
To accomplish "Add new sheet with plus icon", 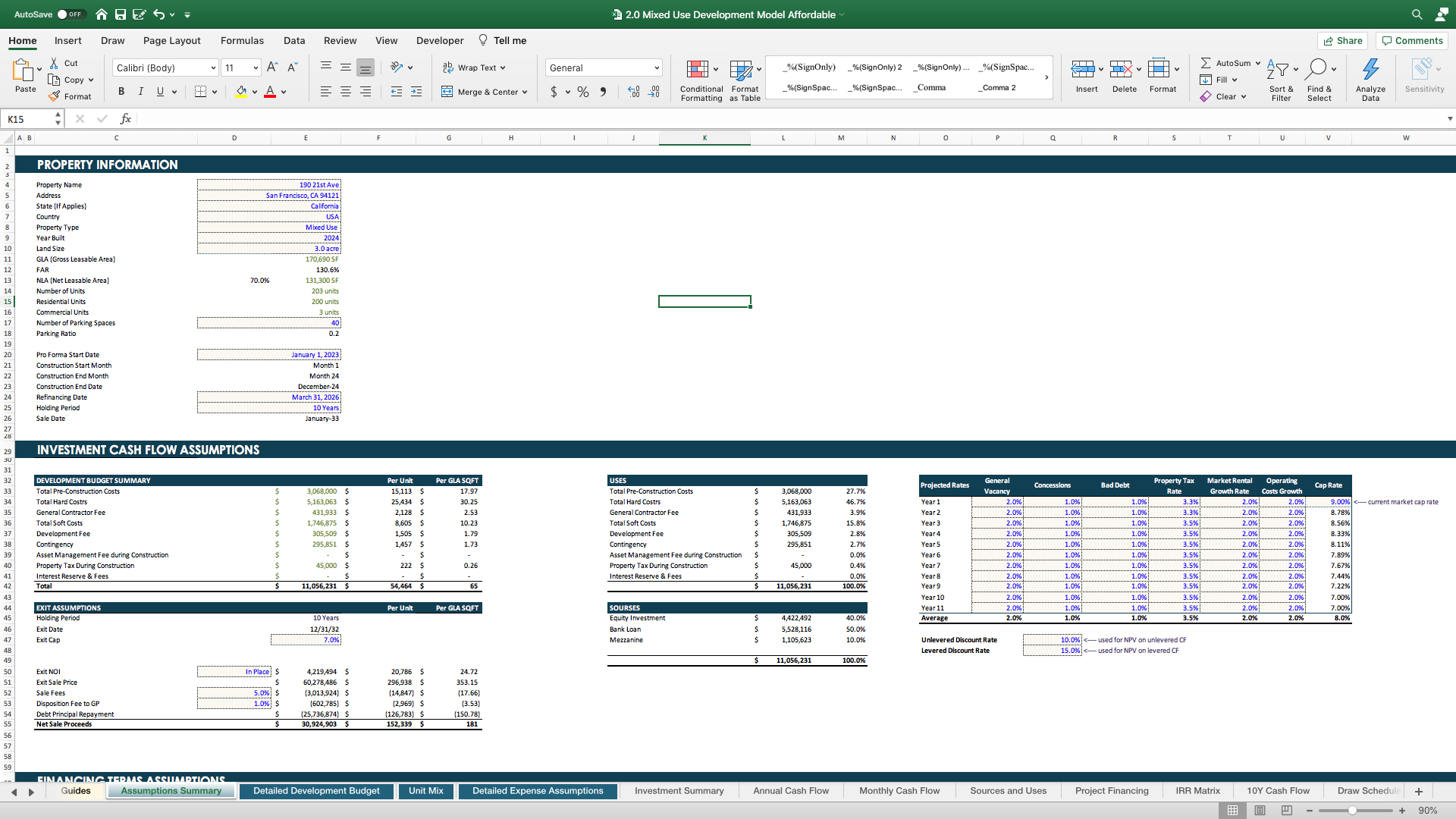I will [x=1419, y=791].
